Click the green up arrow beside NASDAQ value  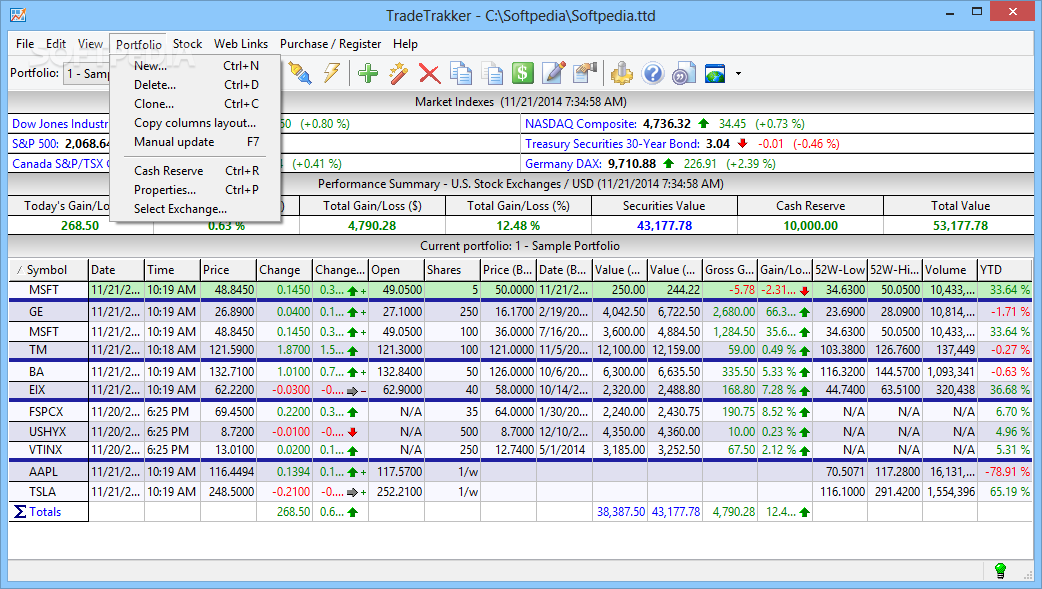tap(704, 124)
